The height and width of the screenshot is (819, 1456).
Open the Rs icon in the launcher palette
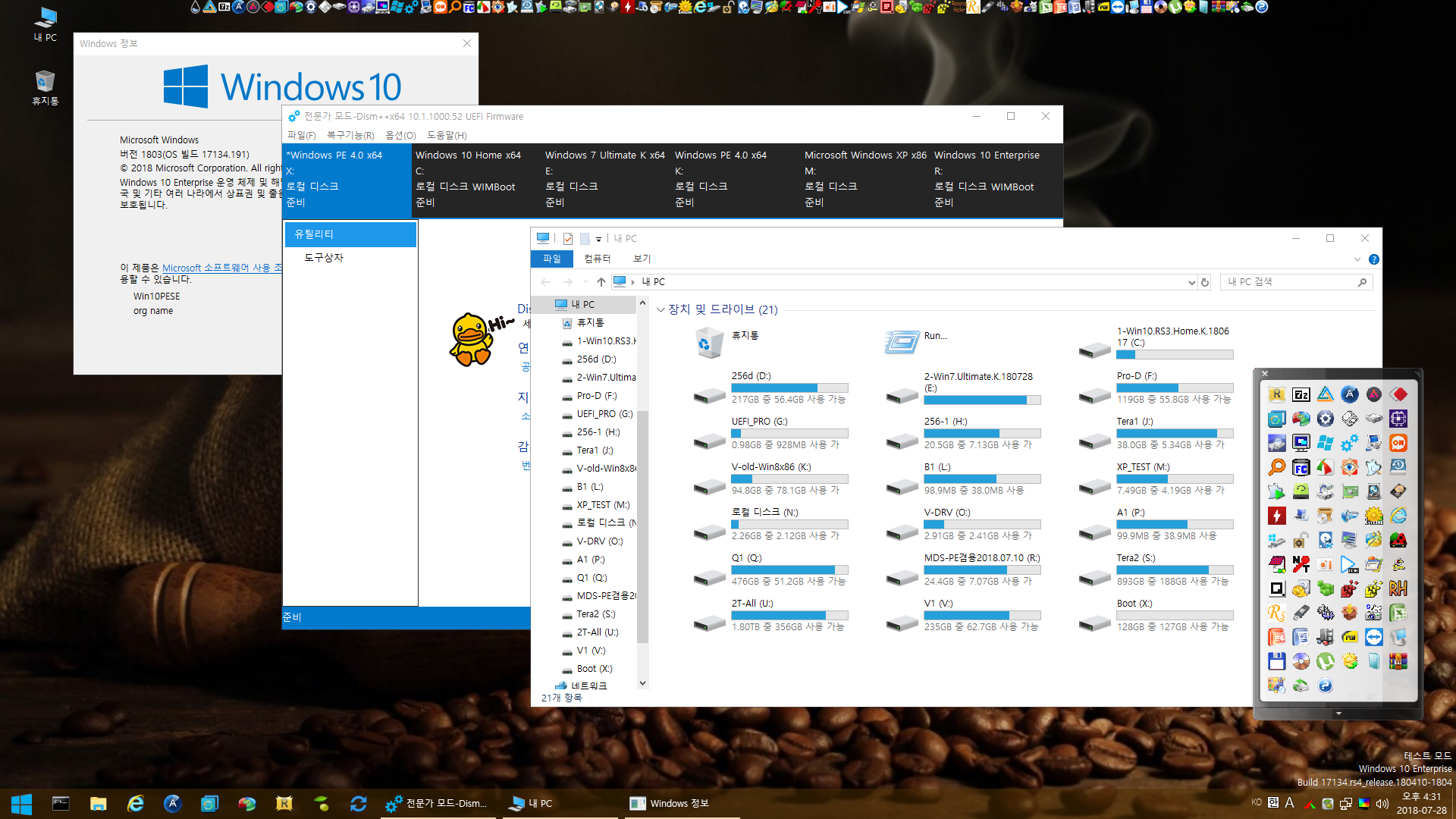[1277, 613]
